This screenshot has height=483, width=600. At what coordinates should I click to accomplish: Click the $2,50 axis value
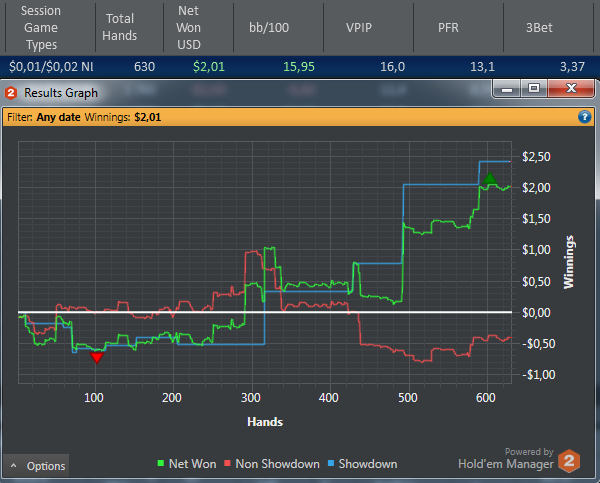[536, 157]
